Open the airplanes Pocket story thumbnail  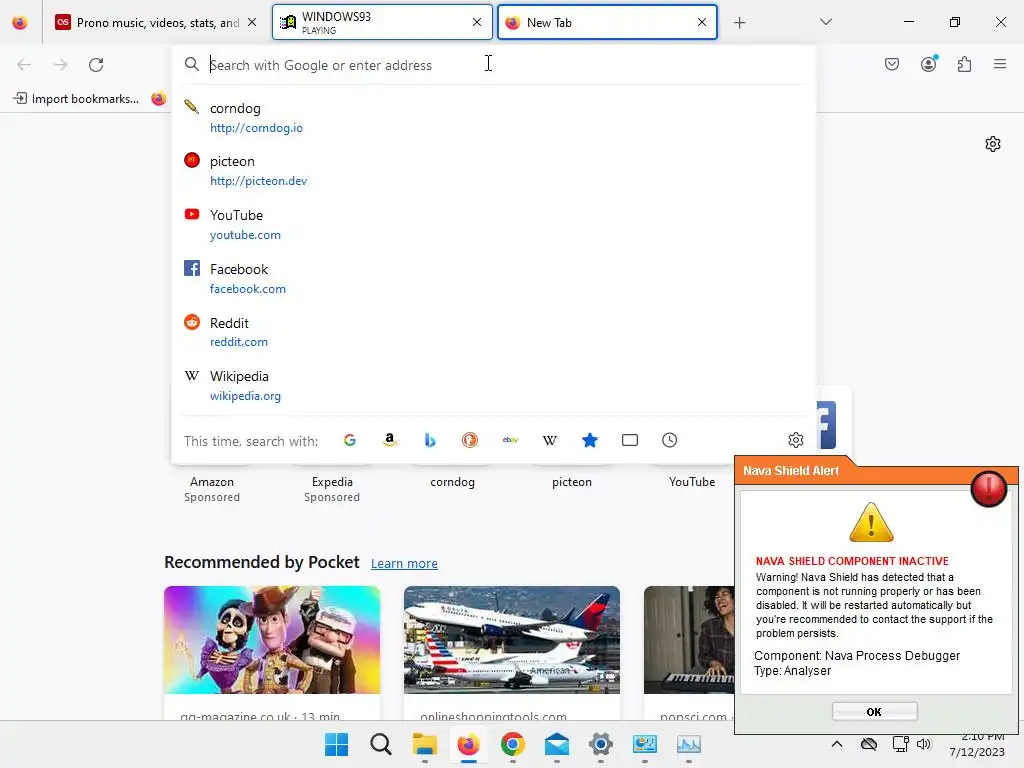511,640
